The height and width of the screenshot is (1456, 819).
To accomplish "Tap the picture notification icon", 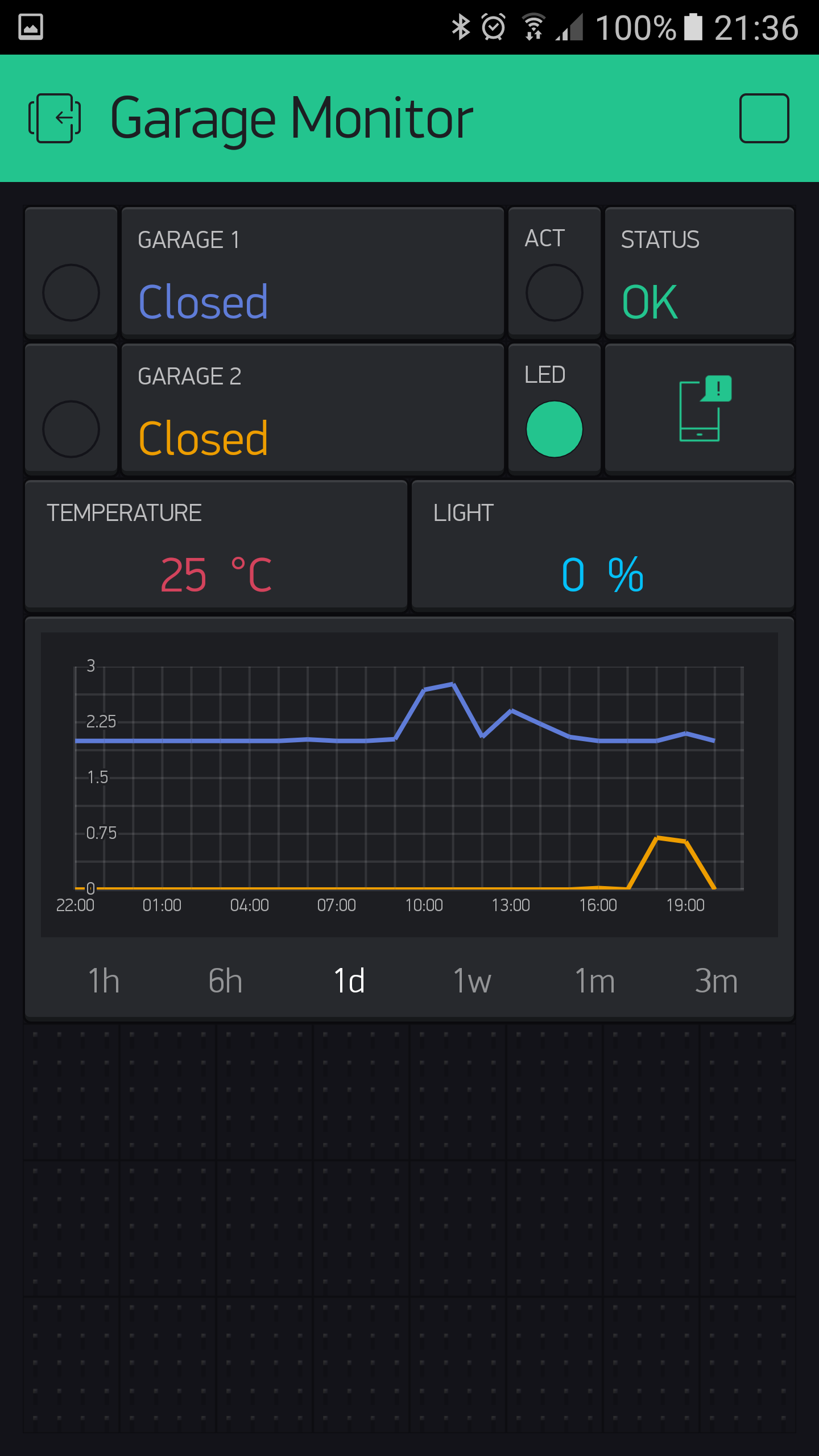I will (x=31, y=27).
